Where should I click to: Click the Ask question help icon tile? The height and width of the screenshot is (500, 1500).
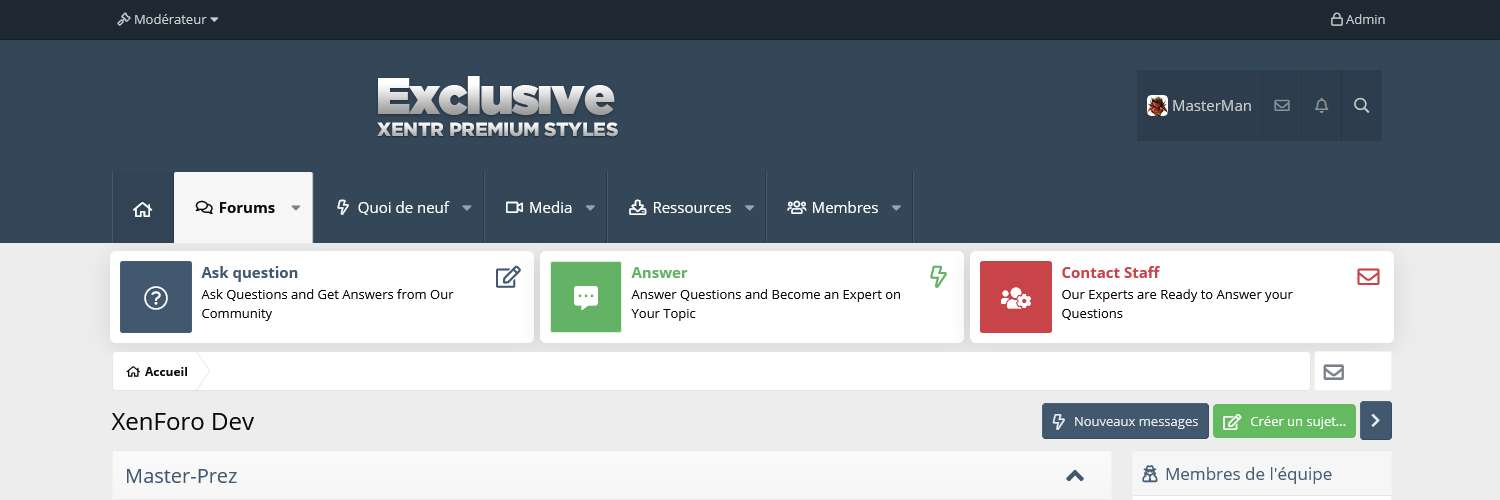pyautogui.click(x=156, y=297)
